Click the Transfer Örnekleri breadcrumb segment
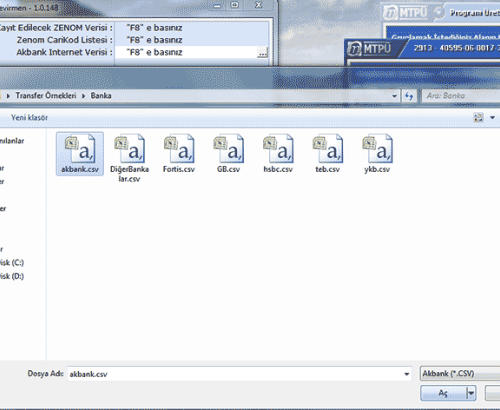 pos(46,96)
